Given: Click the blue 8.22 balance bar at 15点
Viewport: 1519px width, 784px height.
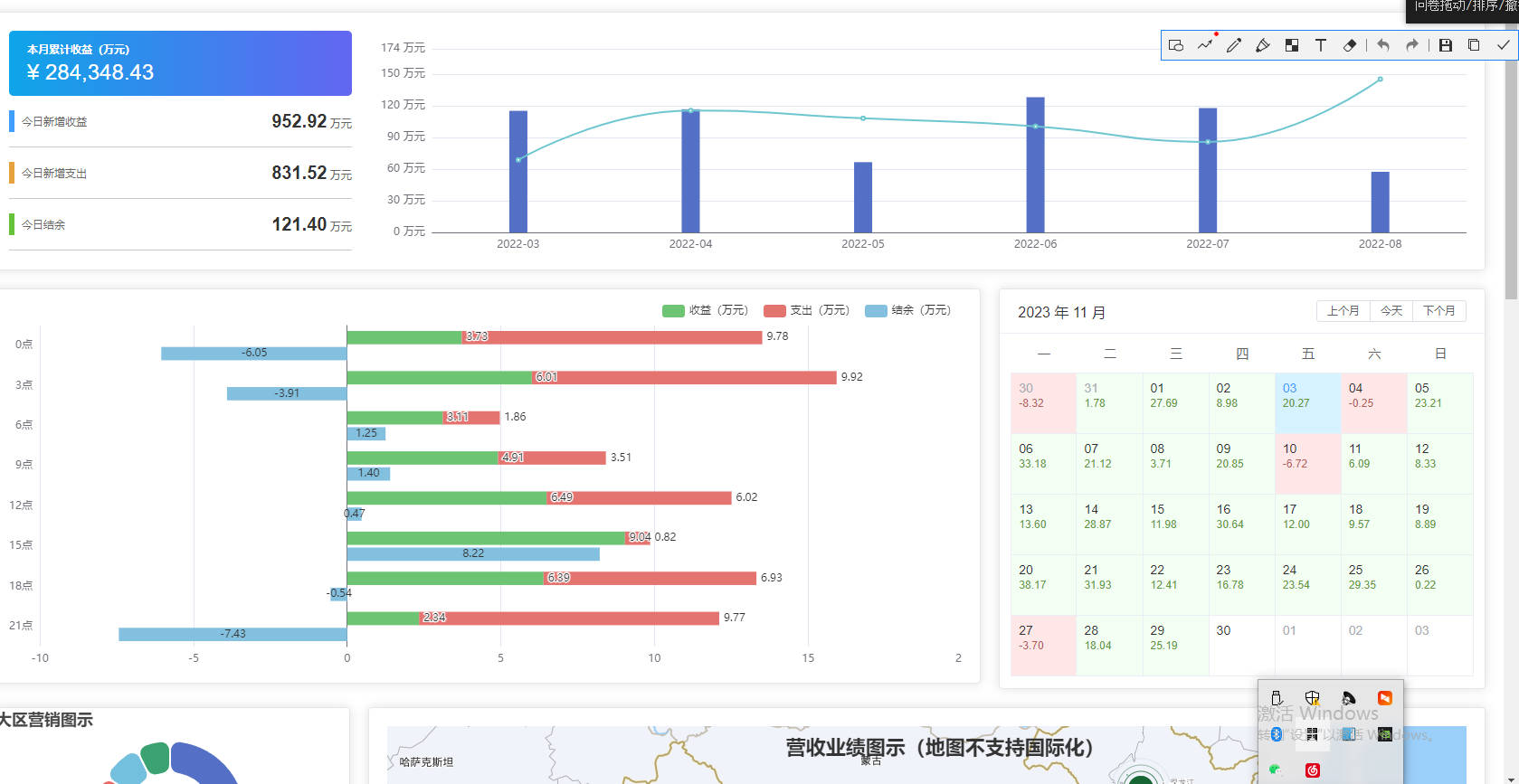Looking at the screenshot, I should coord(473,553).
